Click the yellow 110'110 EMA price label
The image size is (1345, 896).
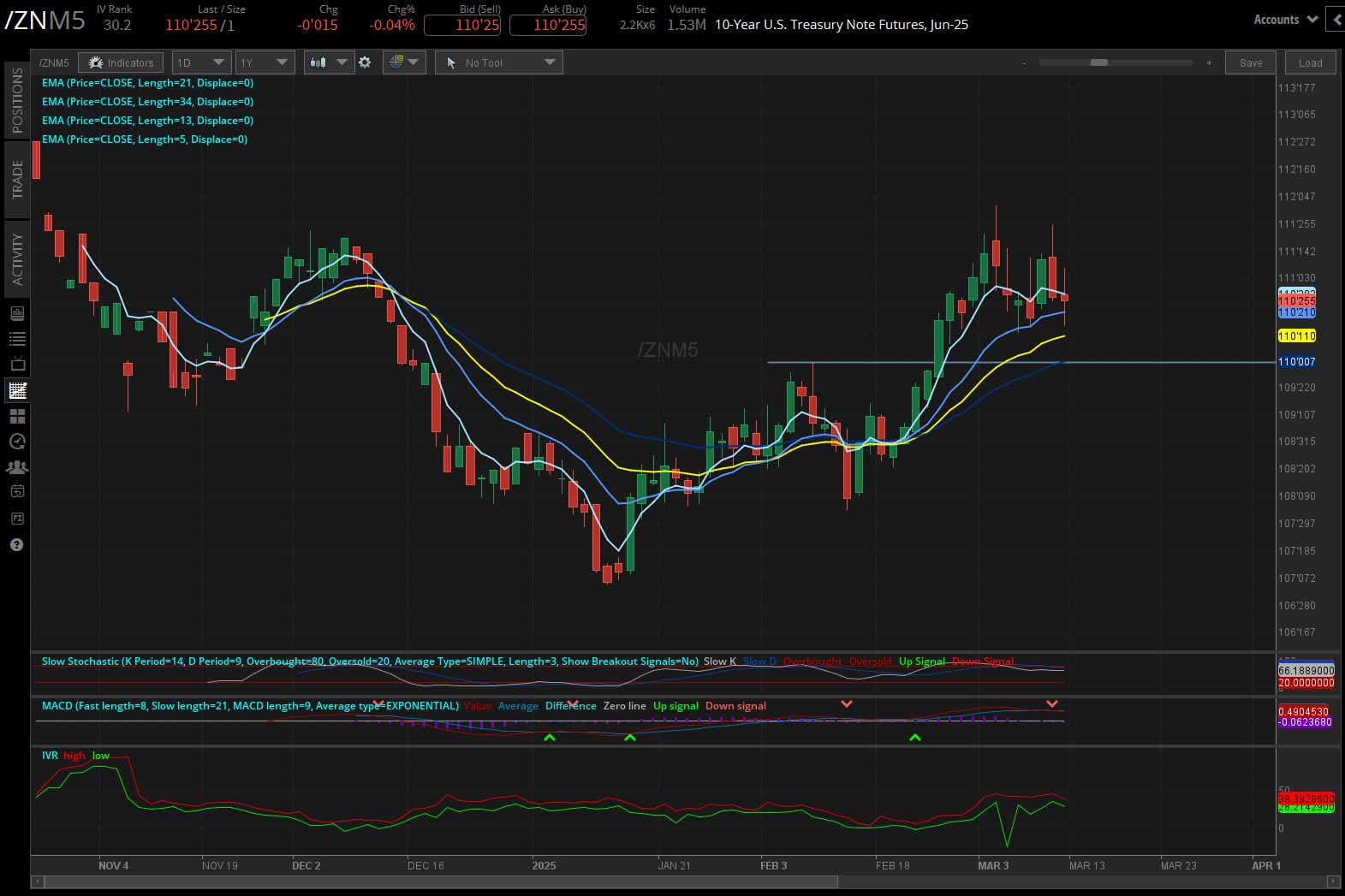1296,336
